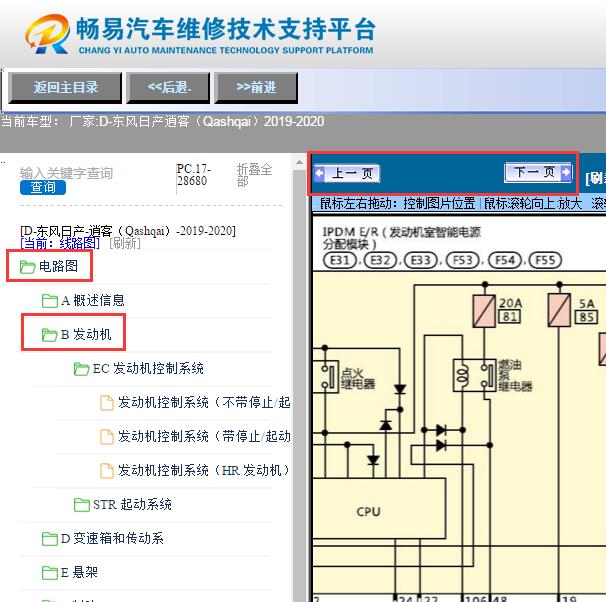Click the folder icon beside A 概述信息
Screen dimensions: 606x602
click(49, 301)
